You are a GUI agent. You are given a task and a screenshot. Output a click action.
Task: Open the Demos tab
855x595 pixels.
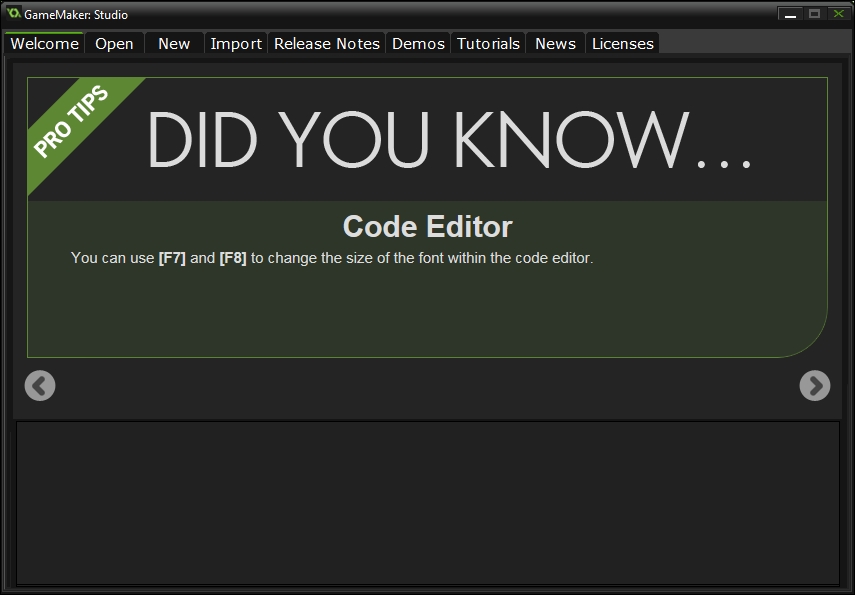pyautogui.click(x=418, y=43)
